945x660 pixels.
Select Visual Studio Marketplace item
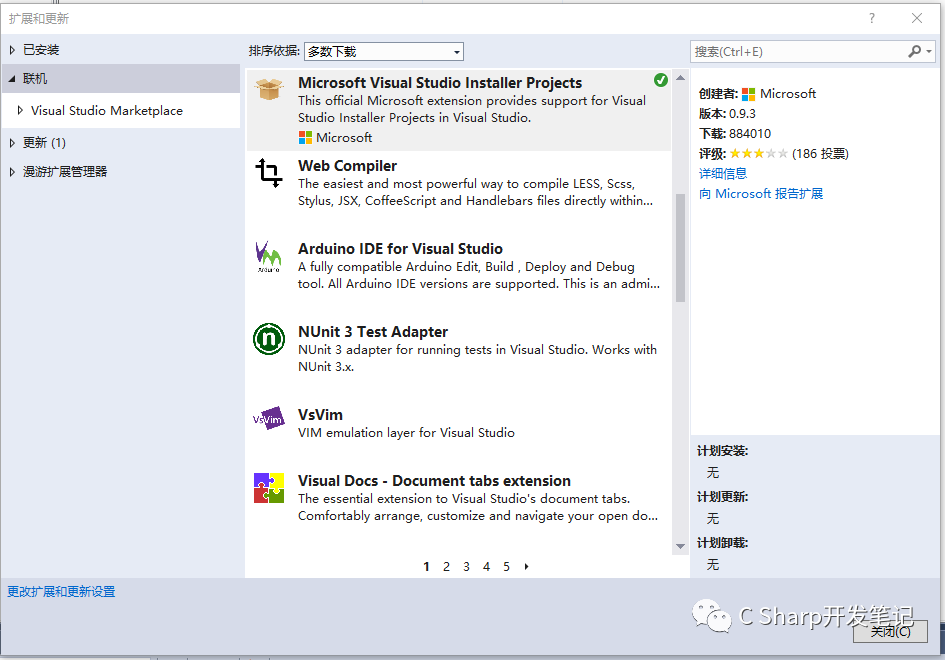(x=107, y=111)
